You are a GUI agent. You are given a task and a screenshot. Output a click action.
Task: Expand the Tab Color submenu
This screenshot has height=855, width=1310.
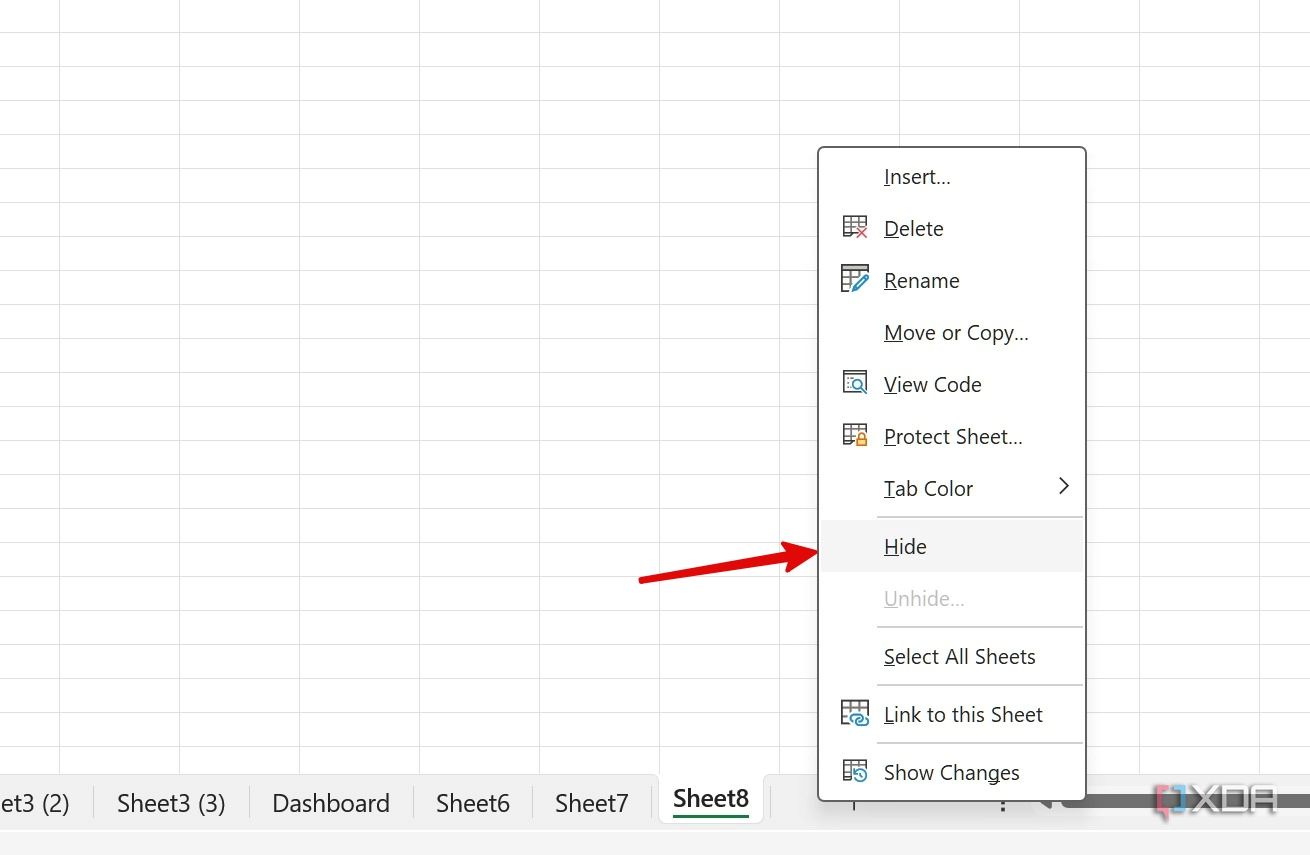[1063, 487]
